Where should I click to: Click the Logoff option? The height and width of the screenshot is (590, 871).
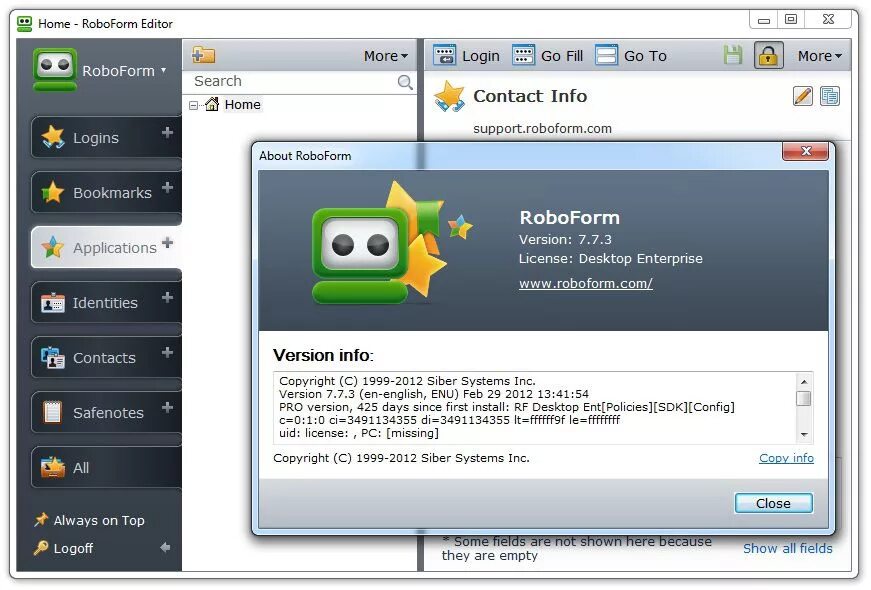63,548
